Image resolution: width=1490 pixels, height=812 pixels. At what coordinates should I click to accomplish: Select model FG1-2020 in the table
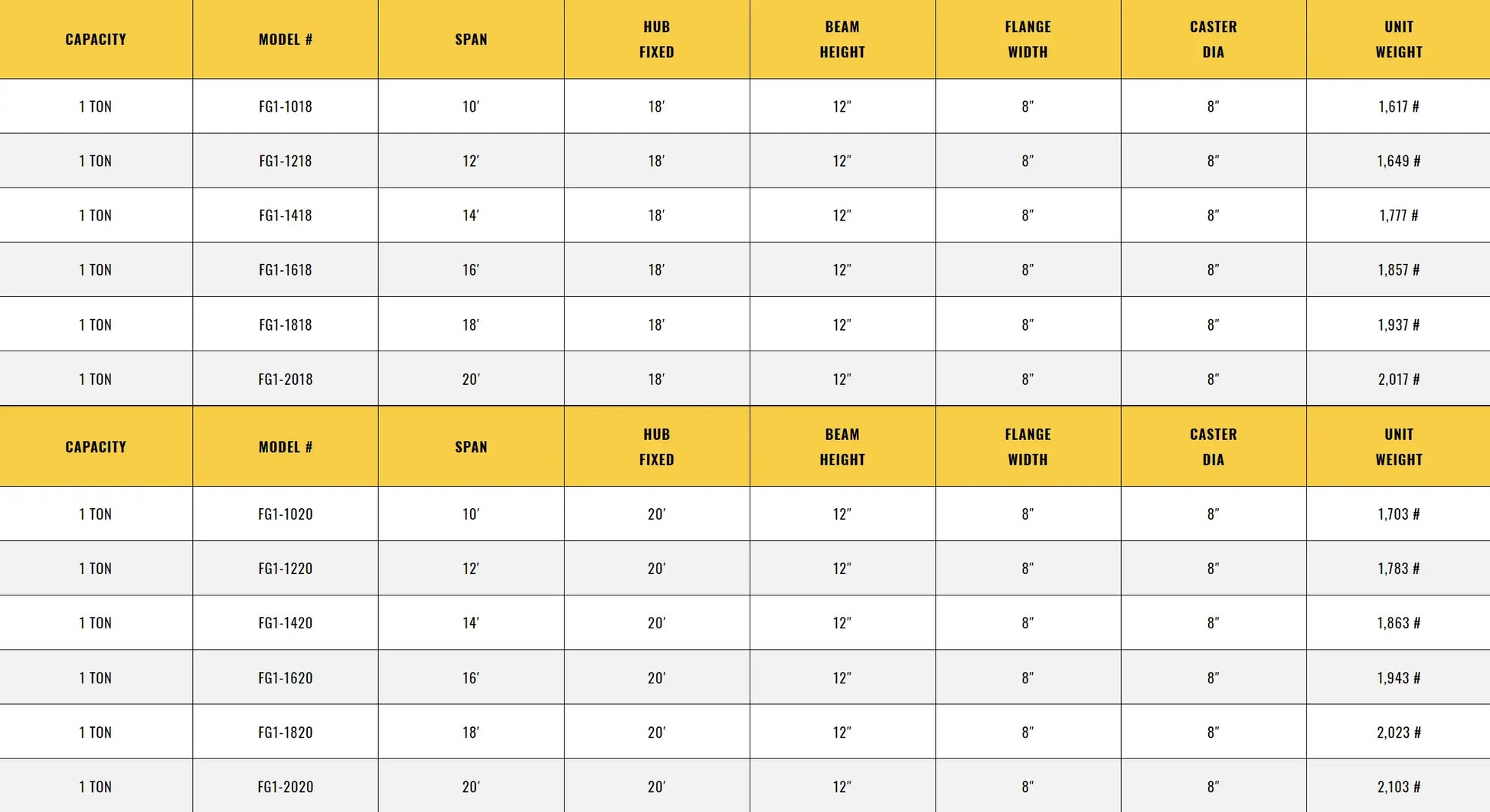[285, 787]
